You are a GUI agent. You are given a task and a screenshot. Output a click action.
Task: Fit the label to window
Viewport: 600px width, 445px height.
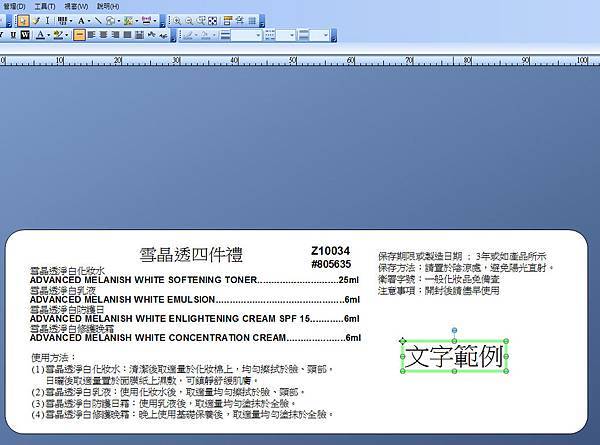(213, 21)
